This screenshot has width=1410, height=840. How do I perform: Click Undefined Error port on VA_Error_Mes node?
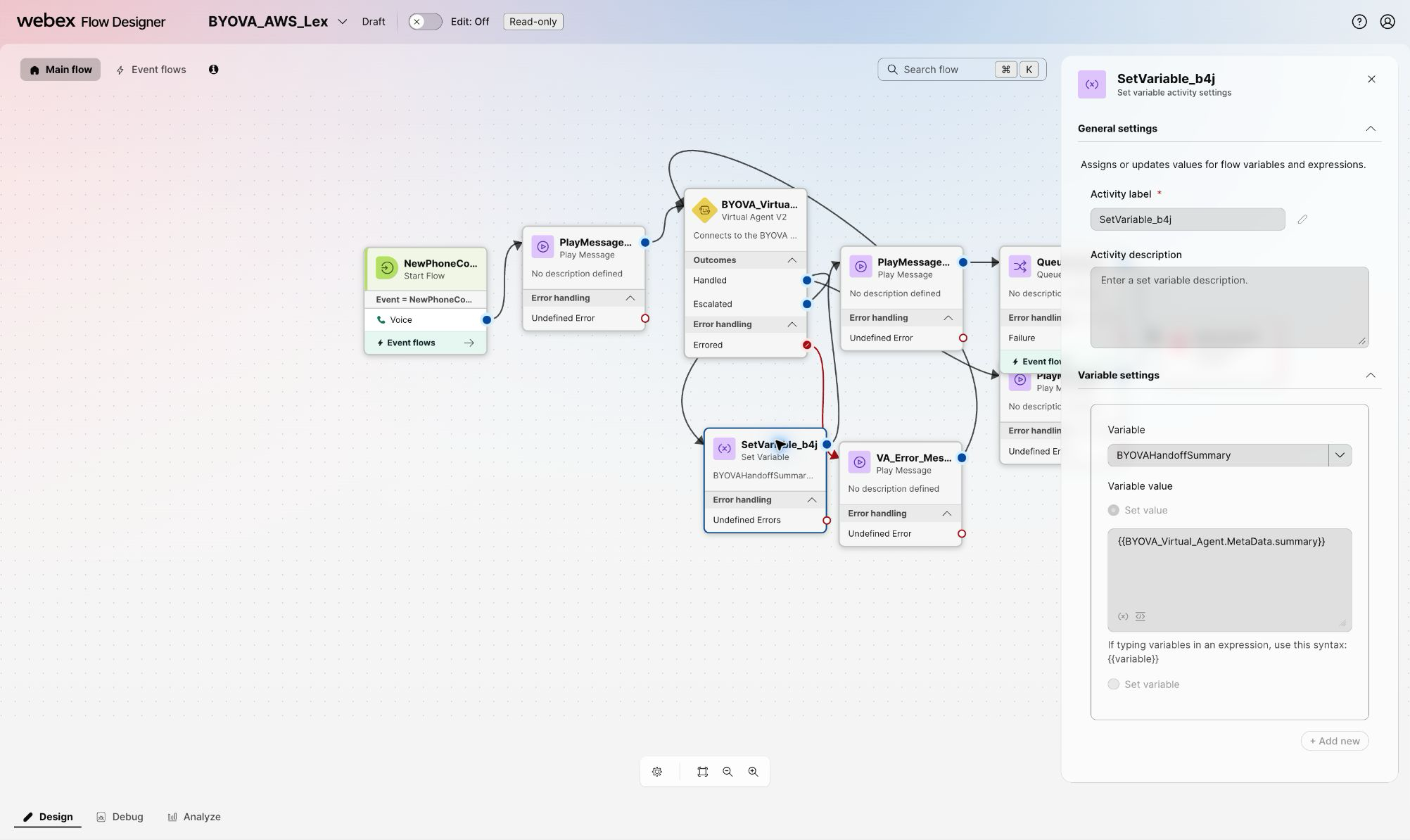click(x=962, y=534)
